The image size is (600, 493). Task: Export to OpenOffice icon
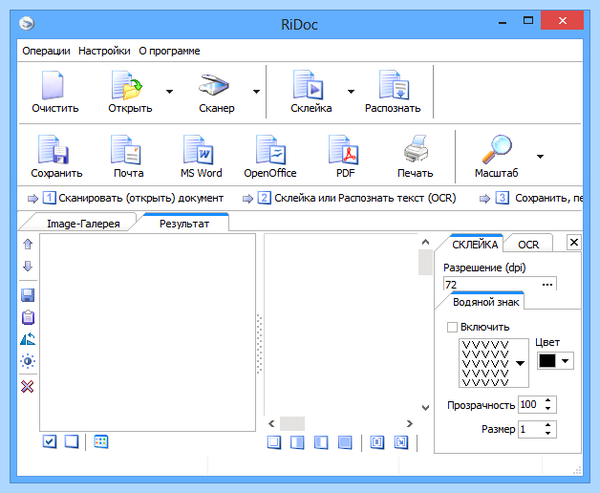pyautogui.click(x=271, y=150)
